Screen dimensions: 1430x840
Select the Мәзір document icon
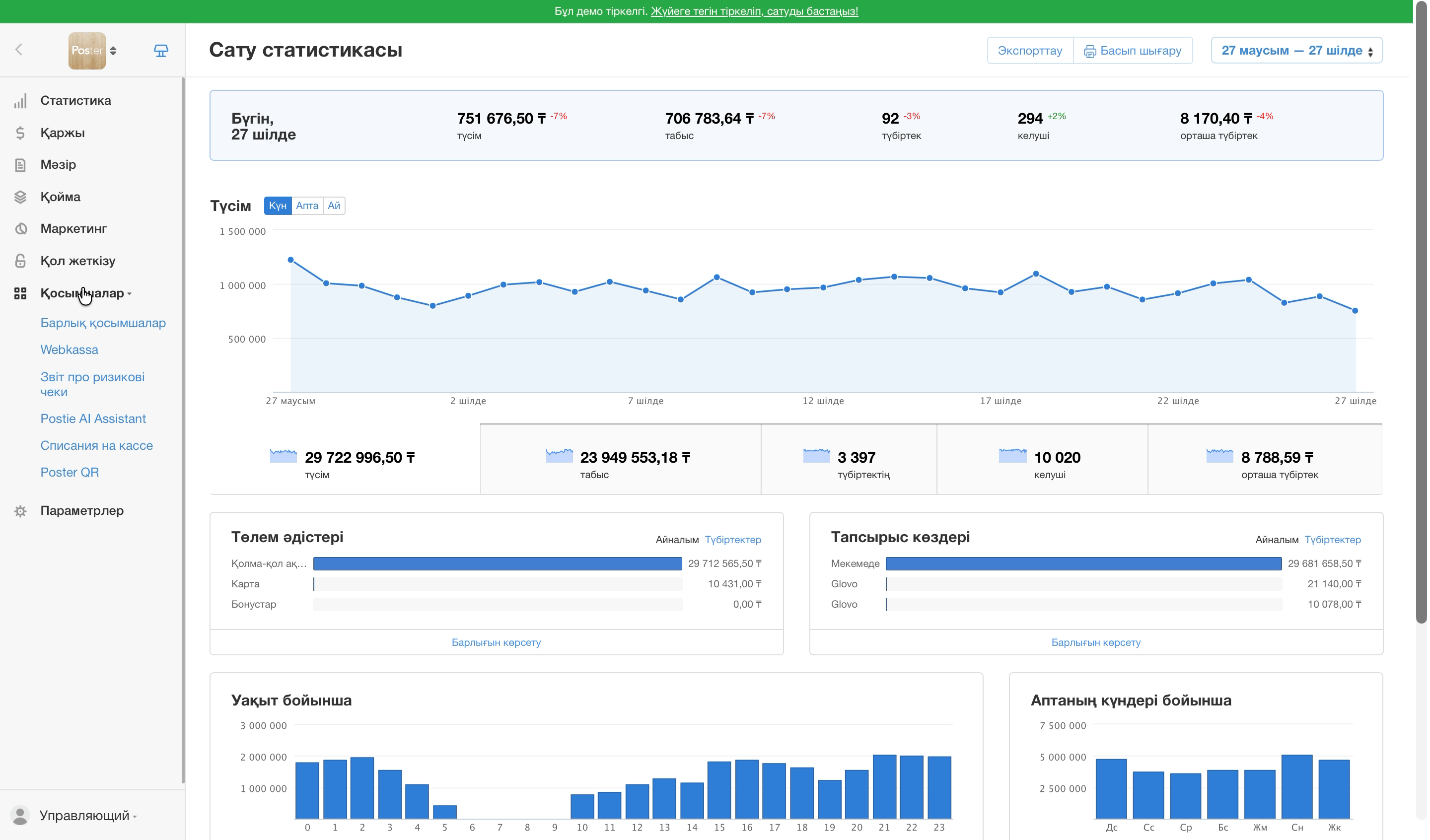coord(20,165)
